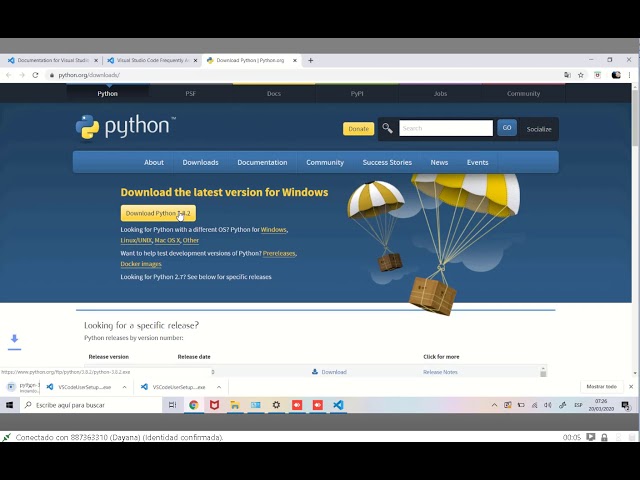Screen dimensions: 640x480
Task: Close the Visual Studio Code Frequently Asked tab
Action: 196,60
